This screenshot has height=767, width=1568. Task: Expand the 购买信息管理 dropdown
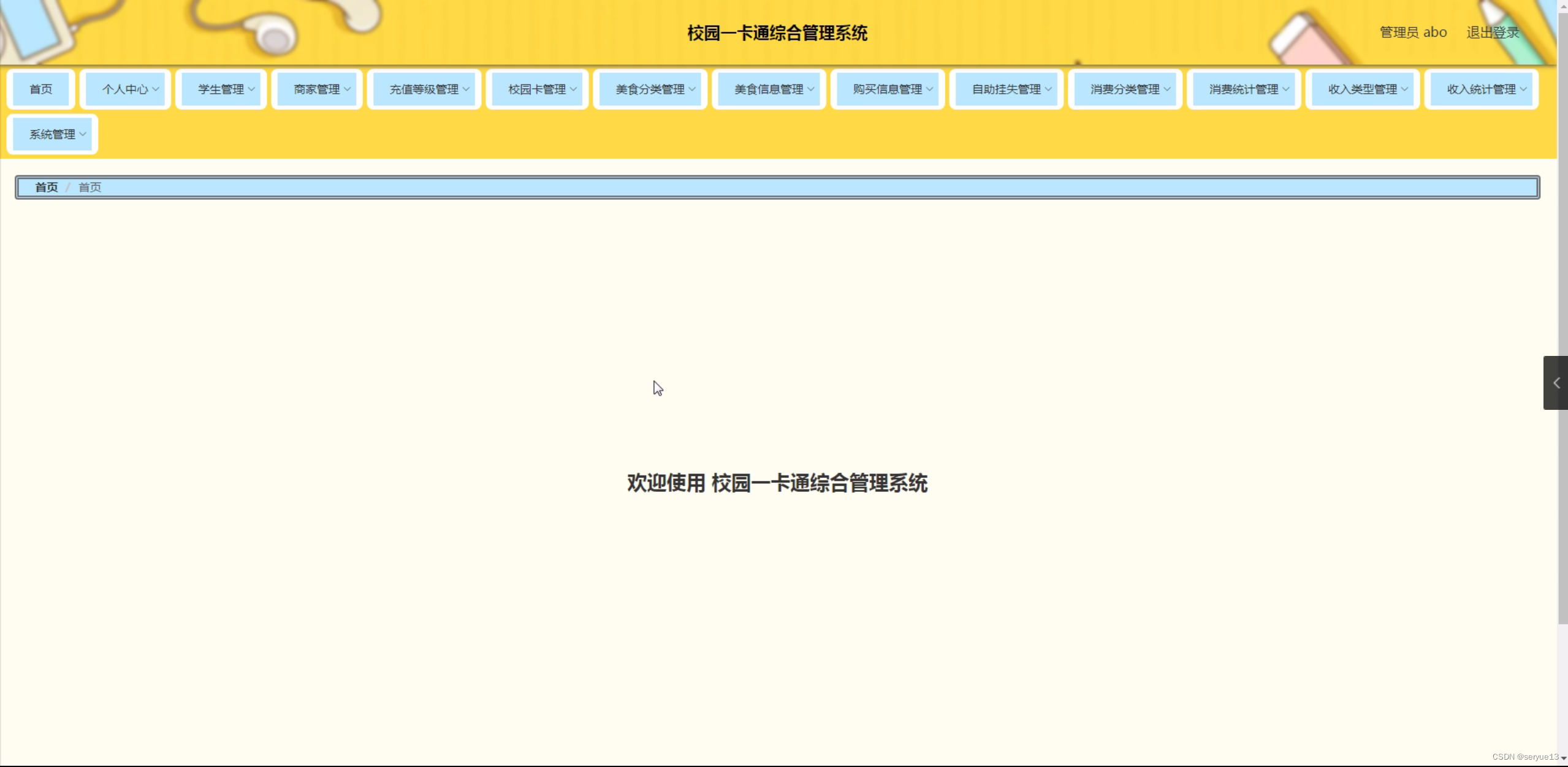[887, 89]
